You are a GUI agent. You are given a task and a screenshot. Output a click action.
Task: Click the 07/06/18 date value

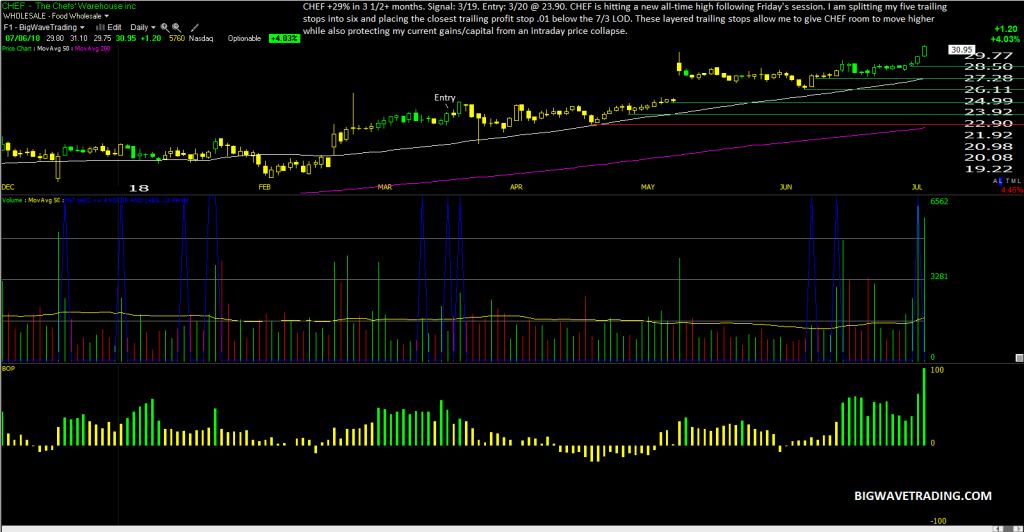tap(23, 39)
